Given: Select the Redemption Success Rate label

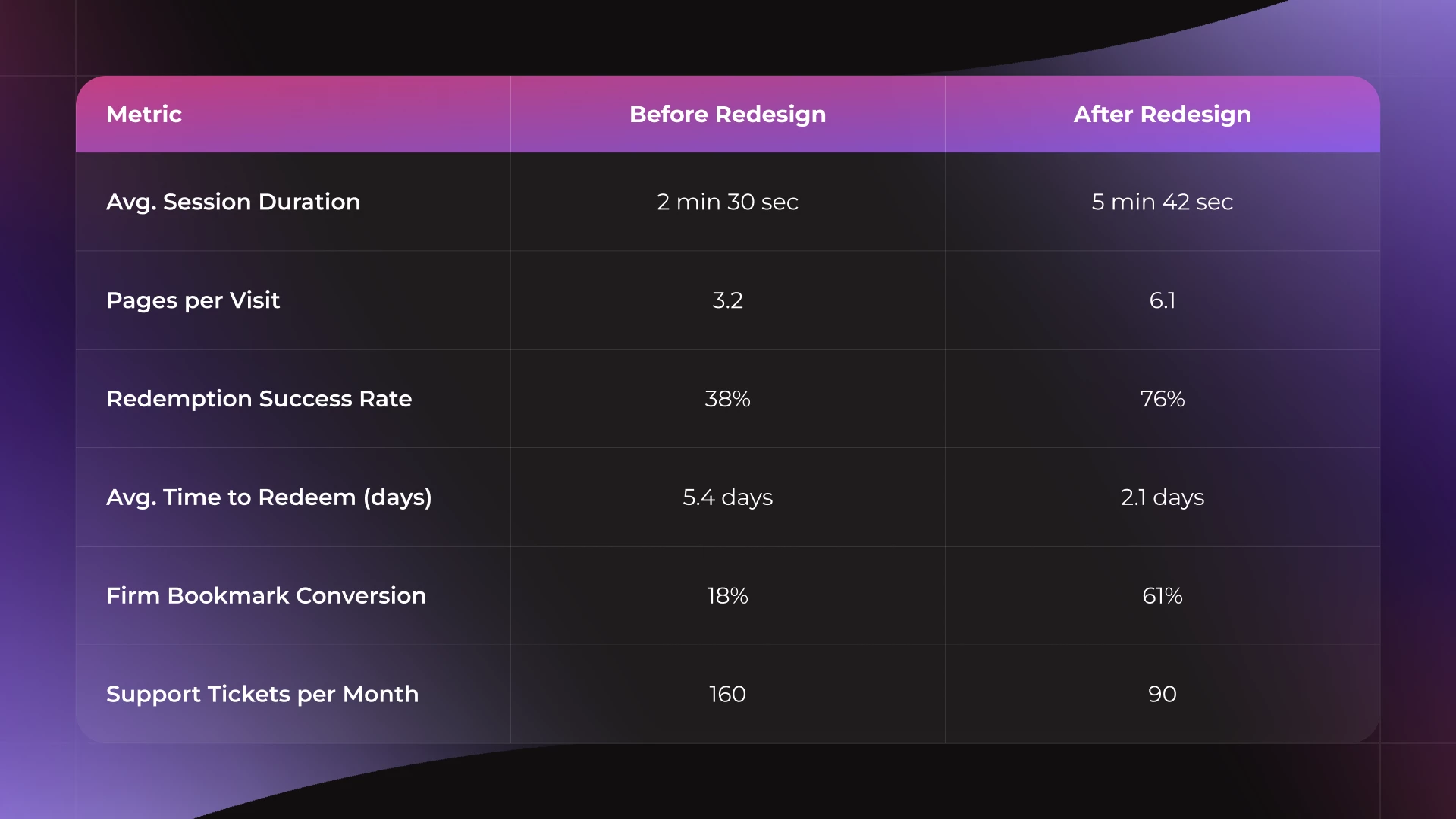Looking at the screenshot, I should (259, 399).
